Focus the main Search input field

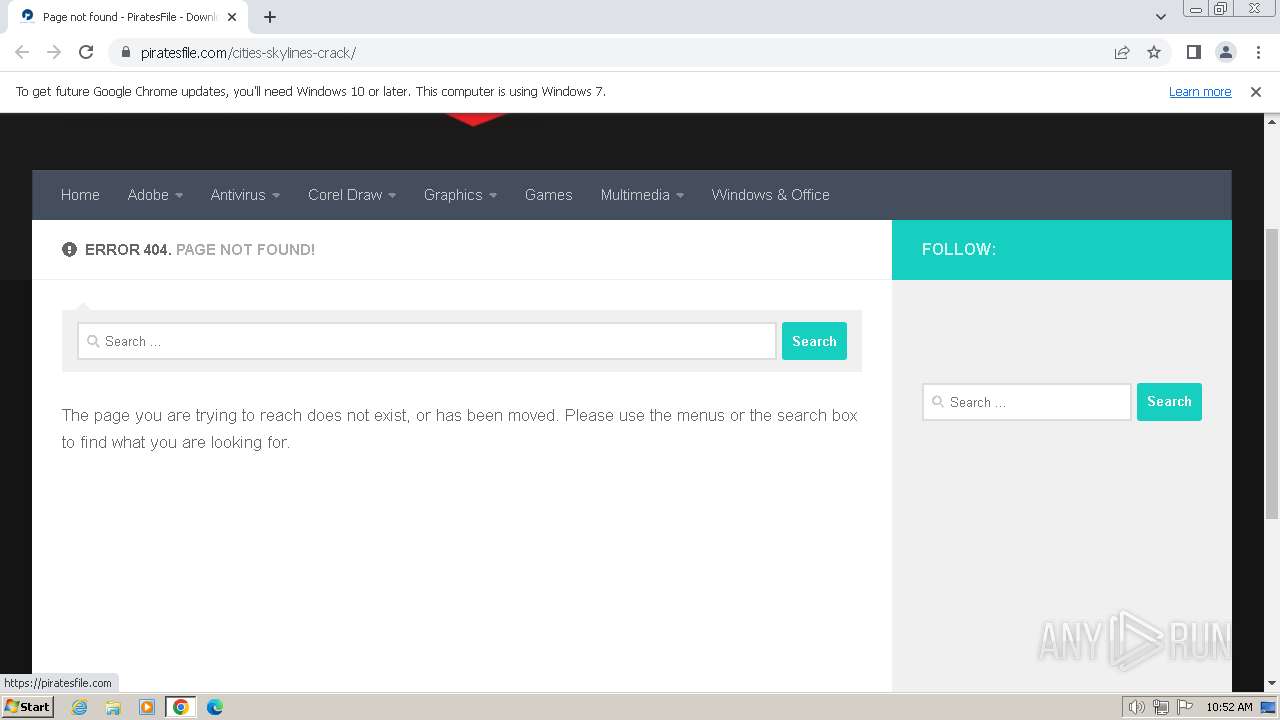pos(427,341)
